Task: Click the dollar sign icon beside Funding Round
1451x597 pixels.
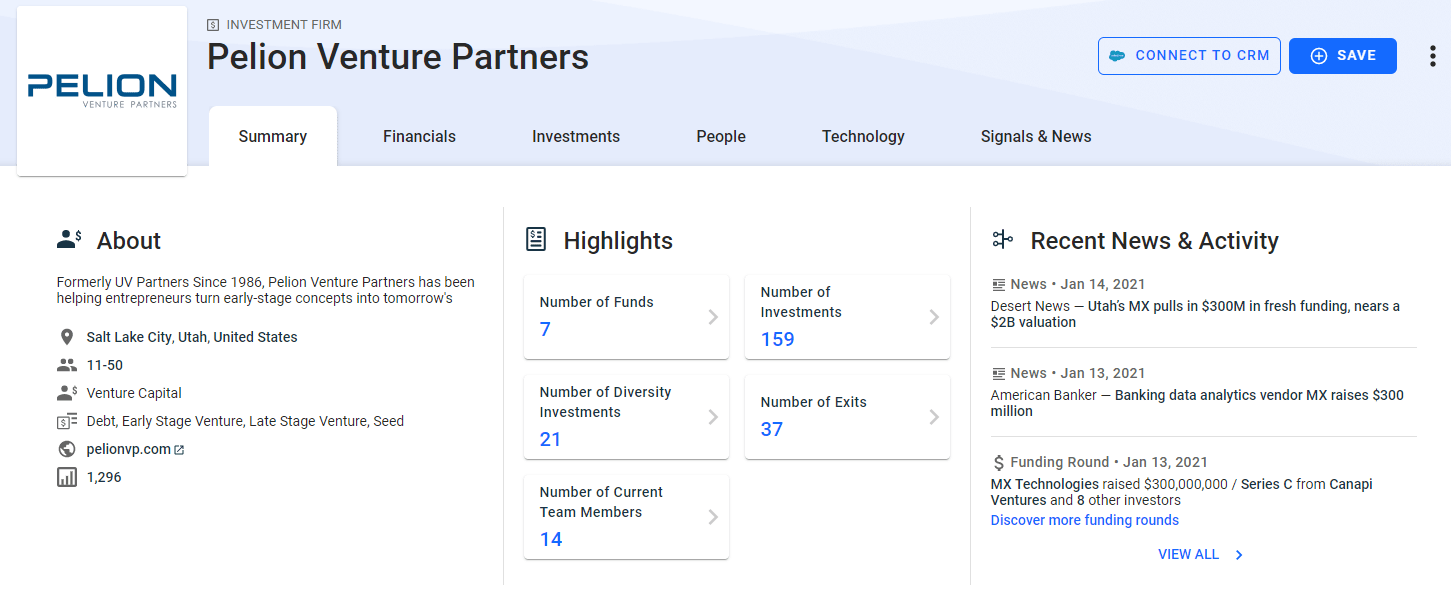Action: click(x=998, y=462)
